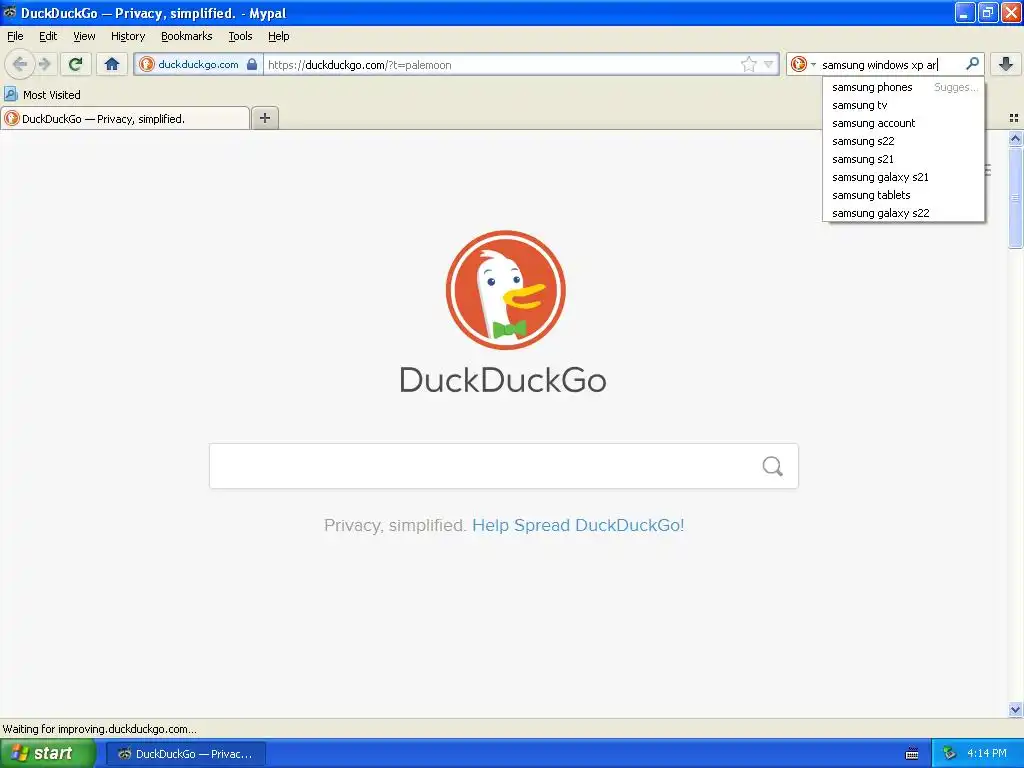Open the History menu
The height and width of the screenshot is (768, 1024).
[x=128, y=36]
